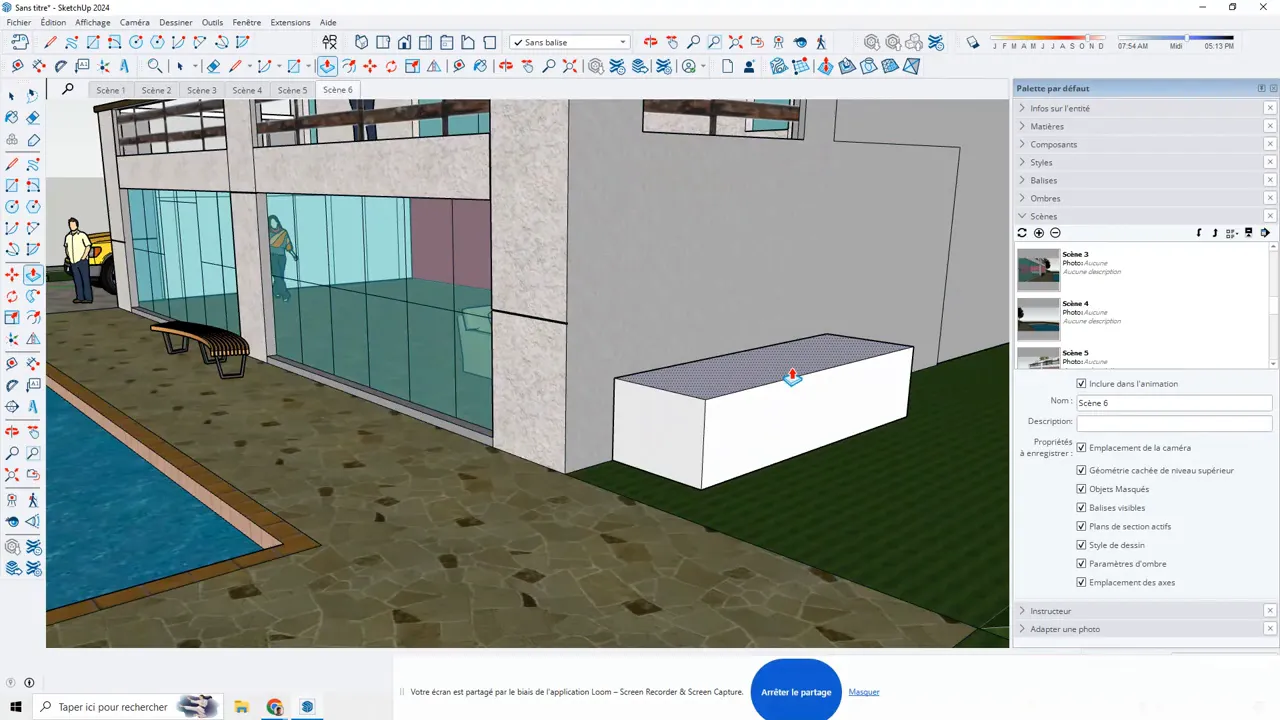Click the Masquer link
1280x720 pixels.
(863, 691)
